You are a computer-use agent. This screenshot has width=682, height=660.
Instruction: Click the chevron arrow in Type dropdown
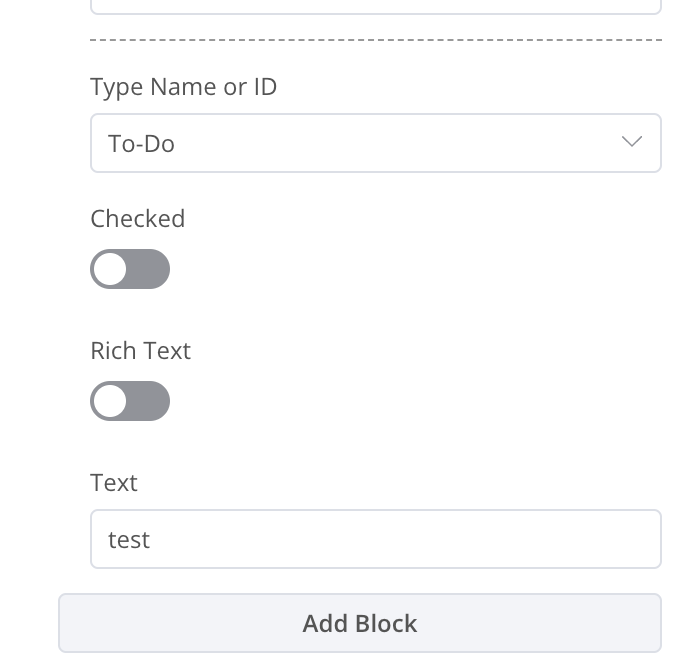(631, 142)
